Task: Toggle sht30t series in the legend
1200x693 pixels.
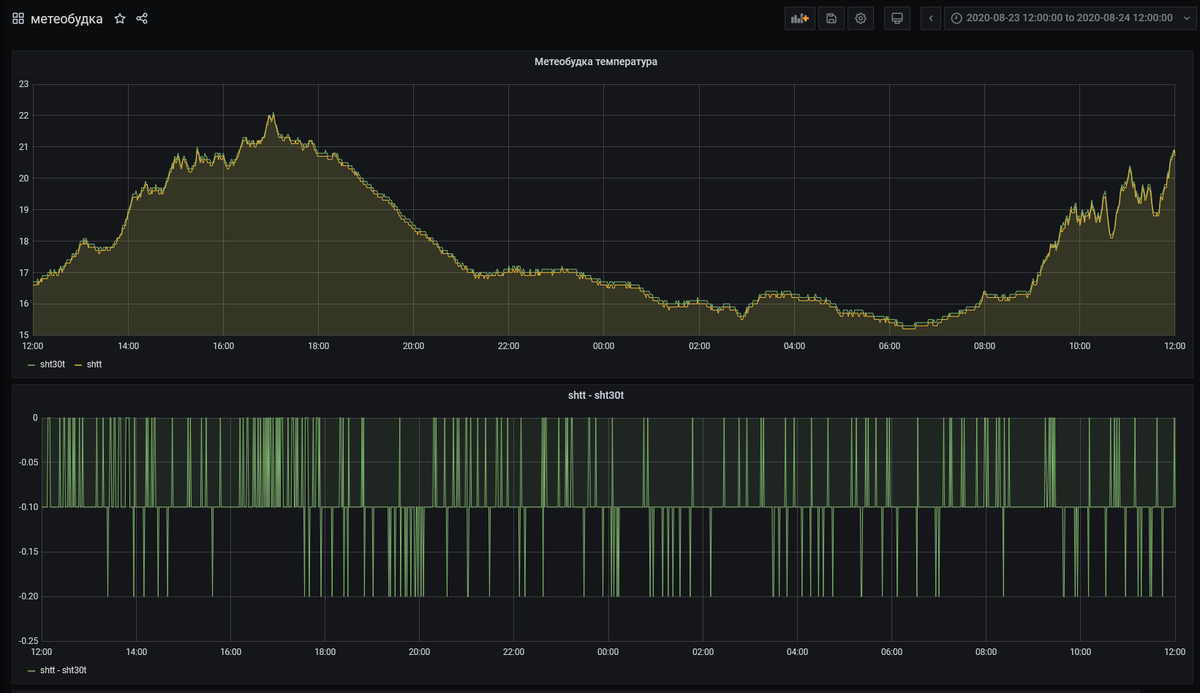Action: (52, 365)
